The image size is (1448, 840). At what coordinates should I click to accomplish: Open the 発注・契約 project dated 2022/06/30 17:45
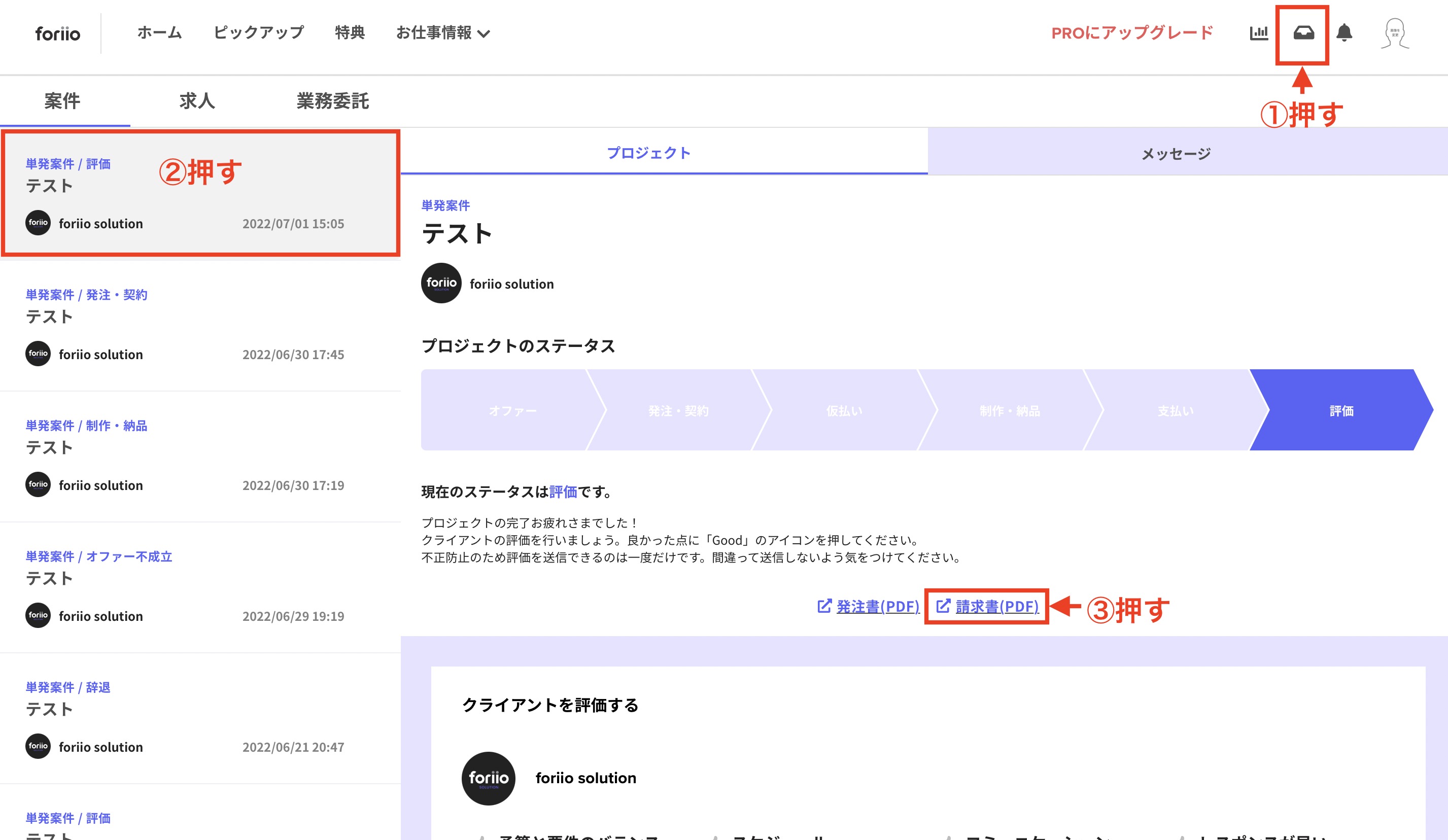pyautogui.click(x=200, y=326)
